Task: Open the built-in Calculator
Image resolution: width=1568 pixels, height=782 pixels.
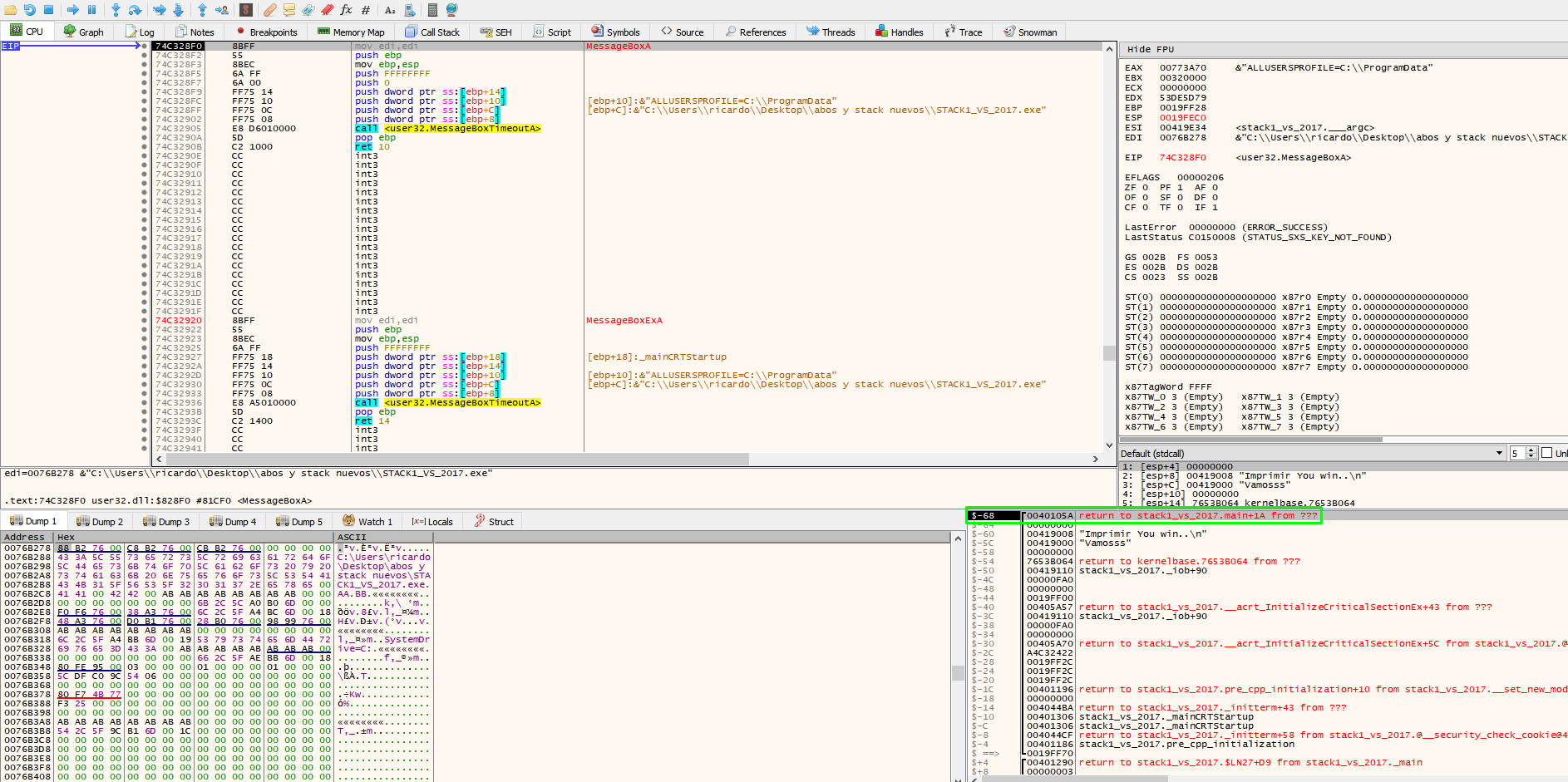Action: tap(433, 9)
